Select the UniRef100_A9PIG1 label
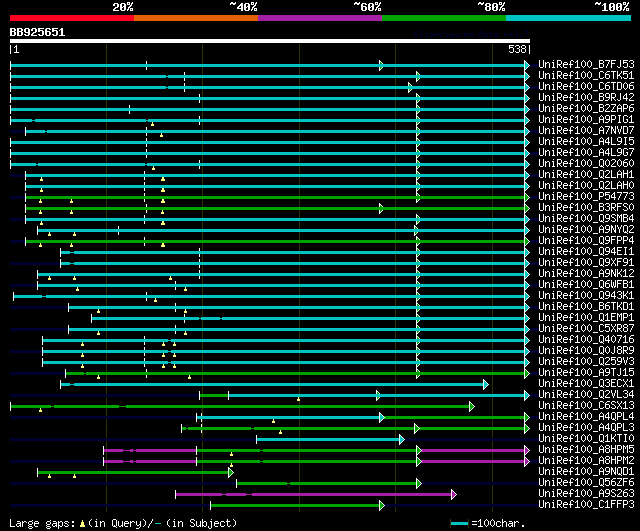The height and width of the screenshot is (531, 640). pyautogui.click(x=586, y=120)
